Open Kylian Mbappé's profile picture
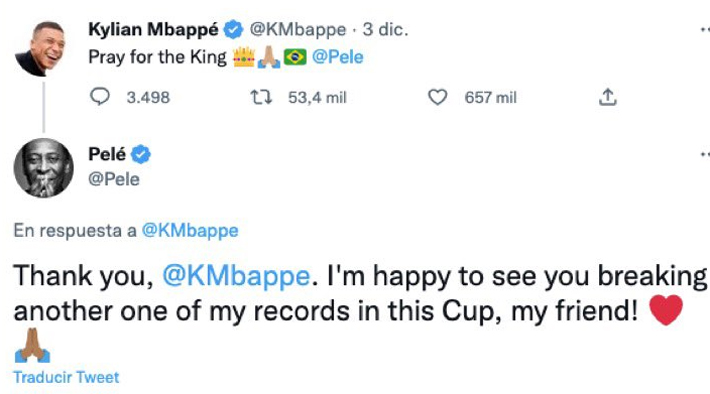710x394 pixels. (x=41, y=49)
